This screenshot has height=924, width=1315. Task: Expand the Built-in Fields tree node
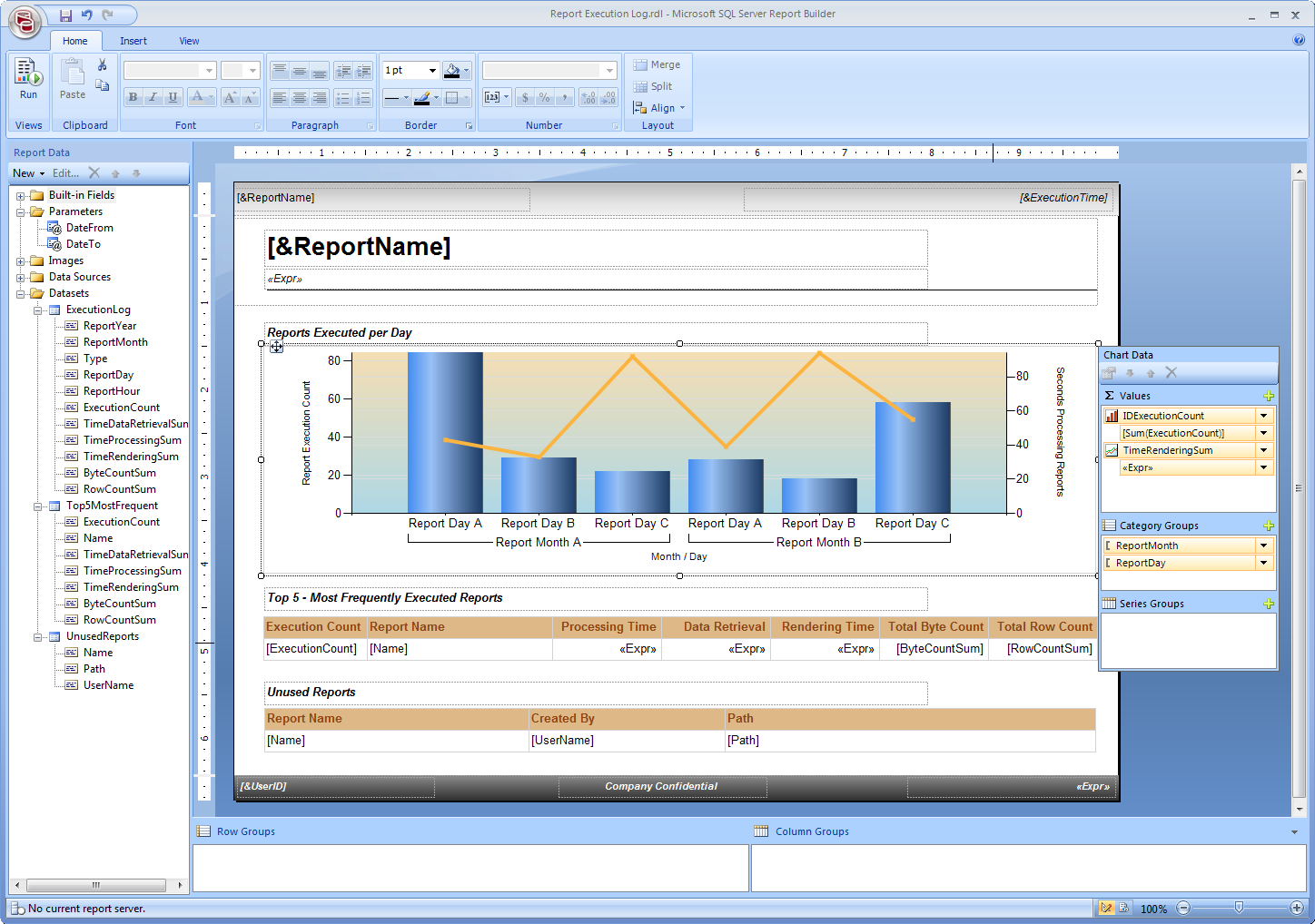pyautogui.click(x=20, y=194)
